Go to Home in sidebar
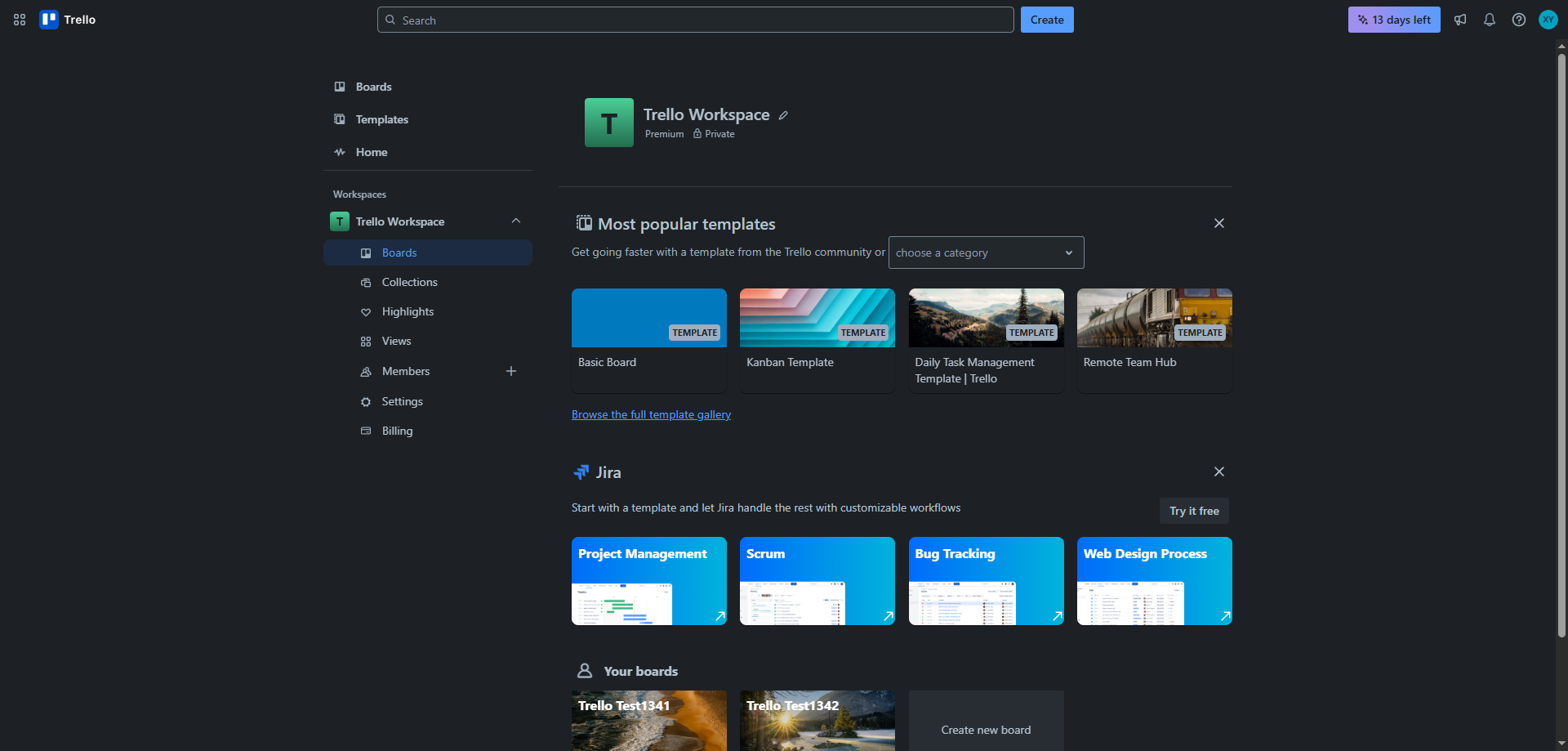The image size is (1568, 751). tap(428, 152)
